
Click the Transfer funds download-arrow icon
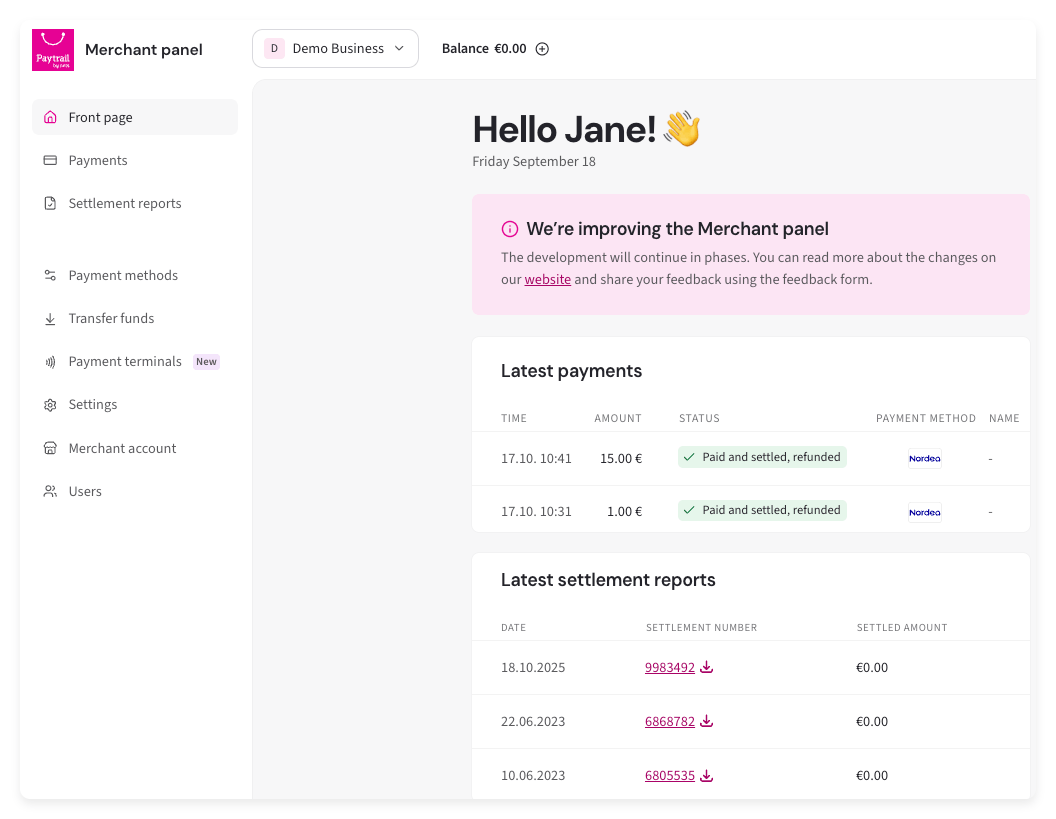[x=50, y=319]
